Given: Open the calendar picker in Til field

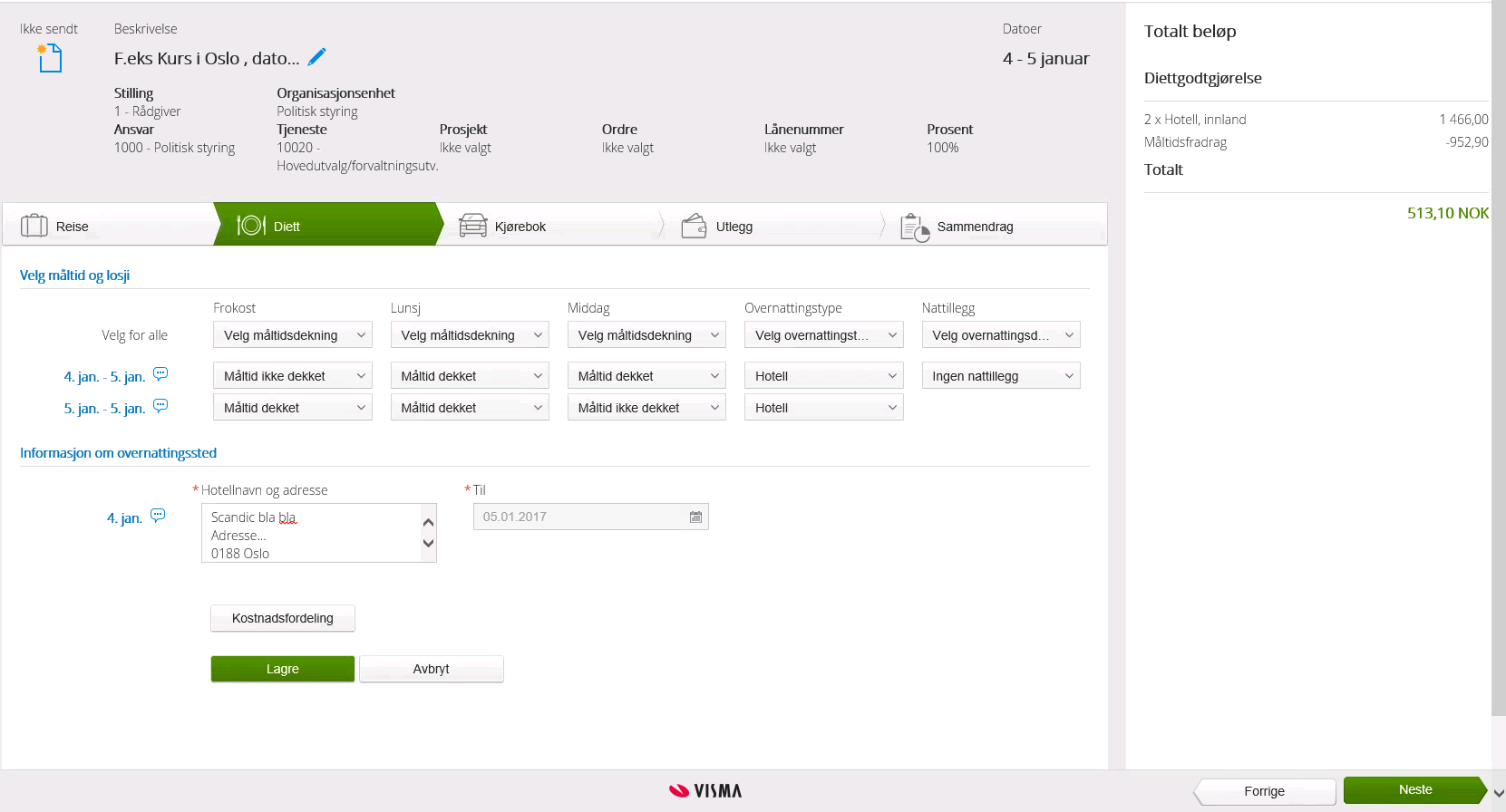Looking at the screenshot, I should point(695,517).
